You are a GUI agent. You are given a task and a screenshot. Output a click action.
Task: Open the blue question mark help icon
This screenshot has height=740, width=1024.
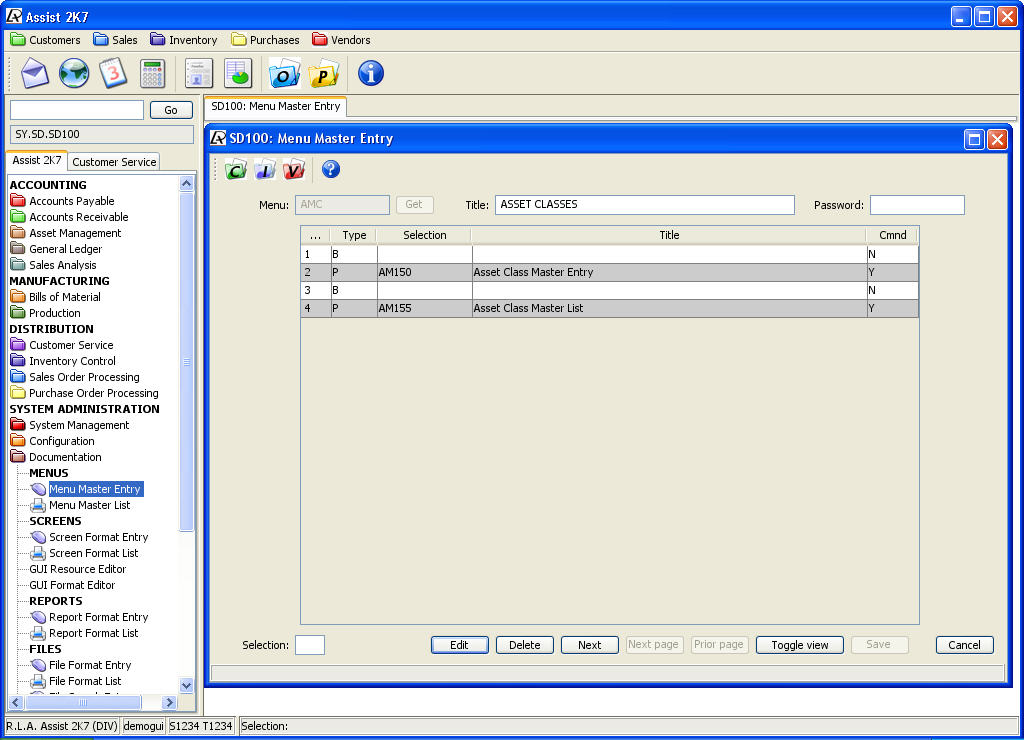click(330, 170)
